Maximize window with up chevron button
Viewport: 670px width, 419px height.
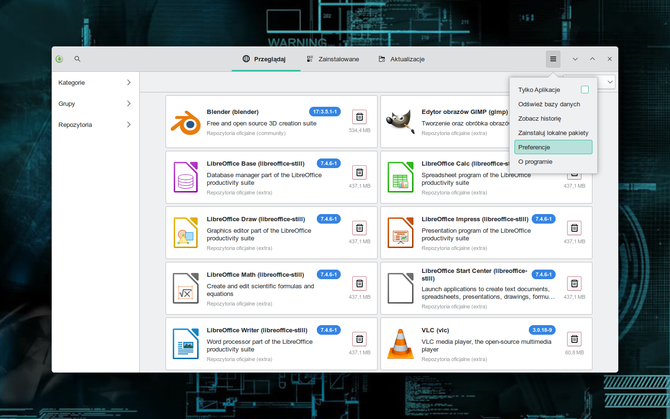point(592,59)
